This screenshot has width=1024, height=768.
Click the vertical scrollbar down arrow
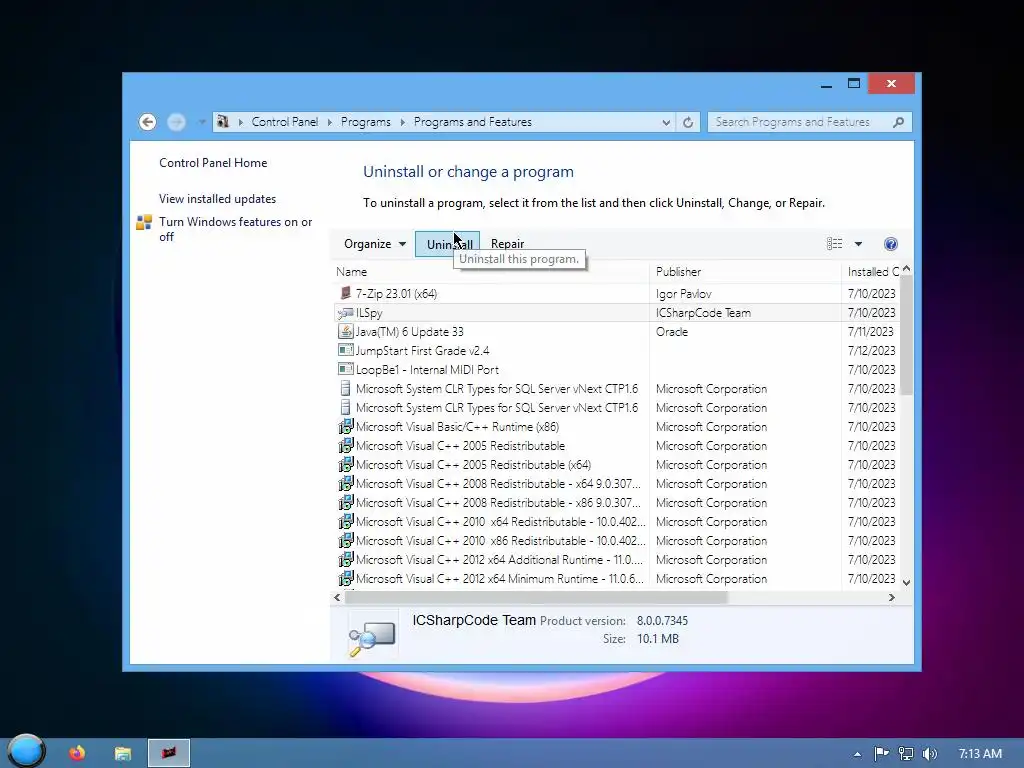pos(906,583)
